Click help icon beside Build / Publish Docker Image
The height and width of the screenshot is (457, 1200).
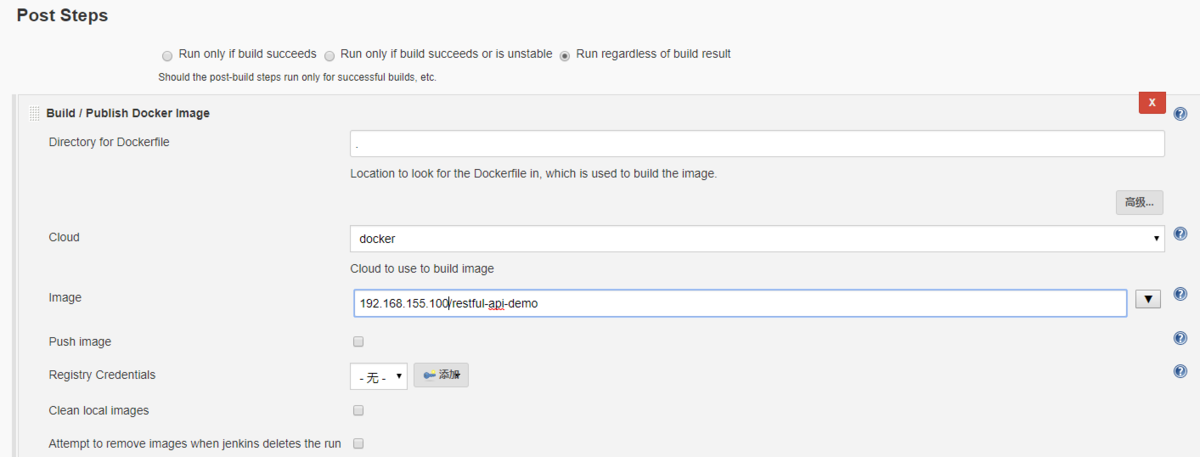coord(1180,114)
